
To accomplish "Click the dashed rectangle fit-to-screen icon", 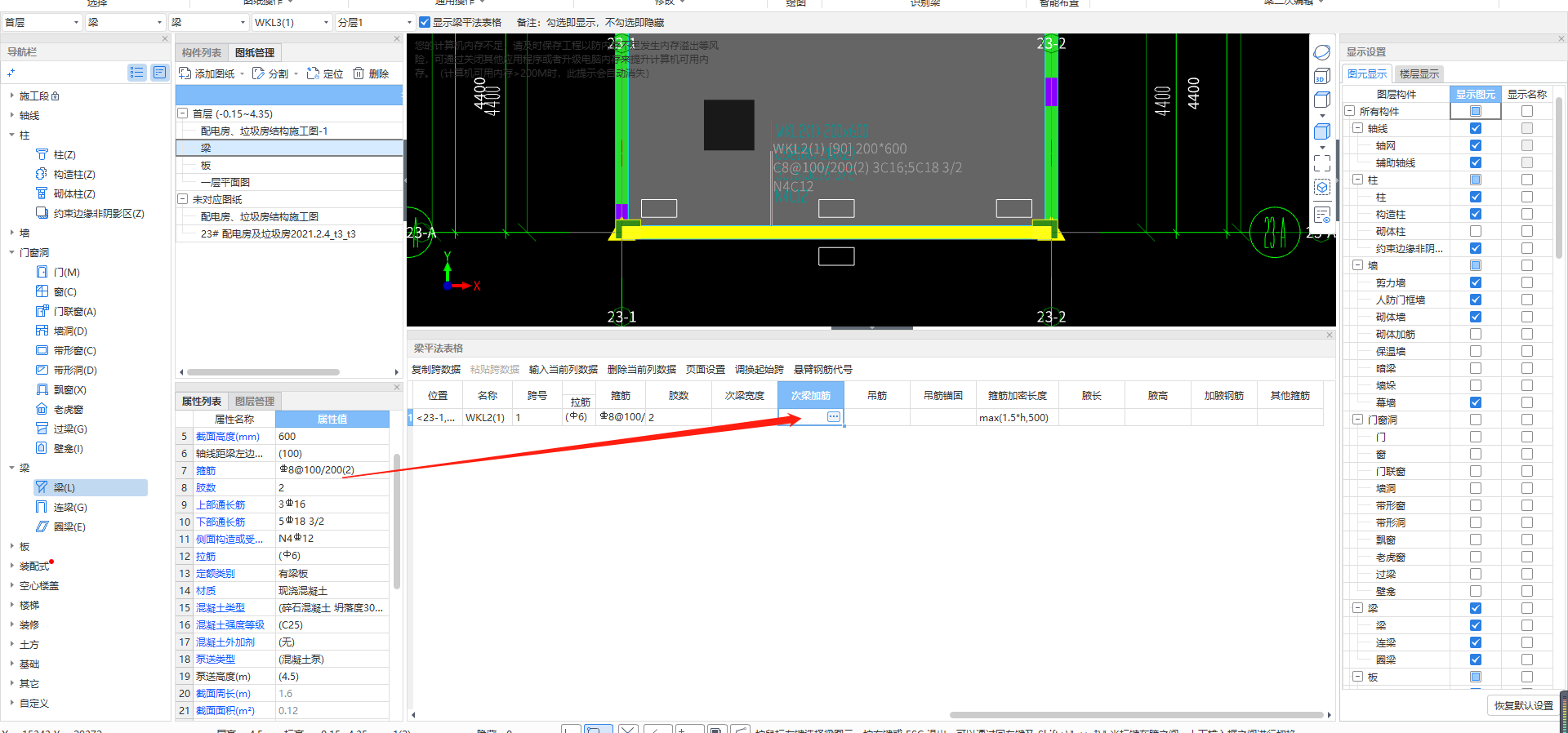I will (1322, 163).
